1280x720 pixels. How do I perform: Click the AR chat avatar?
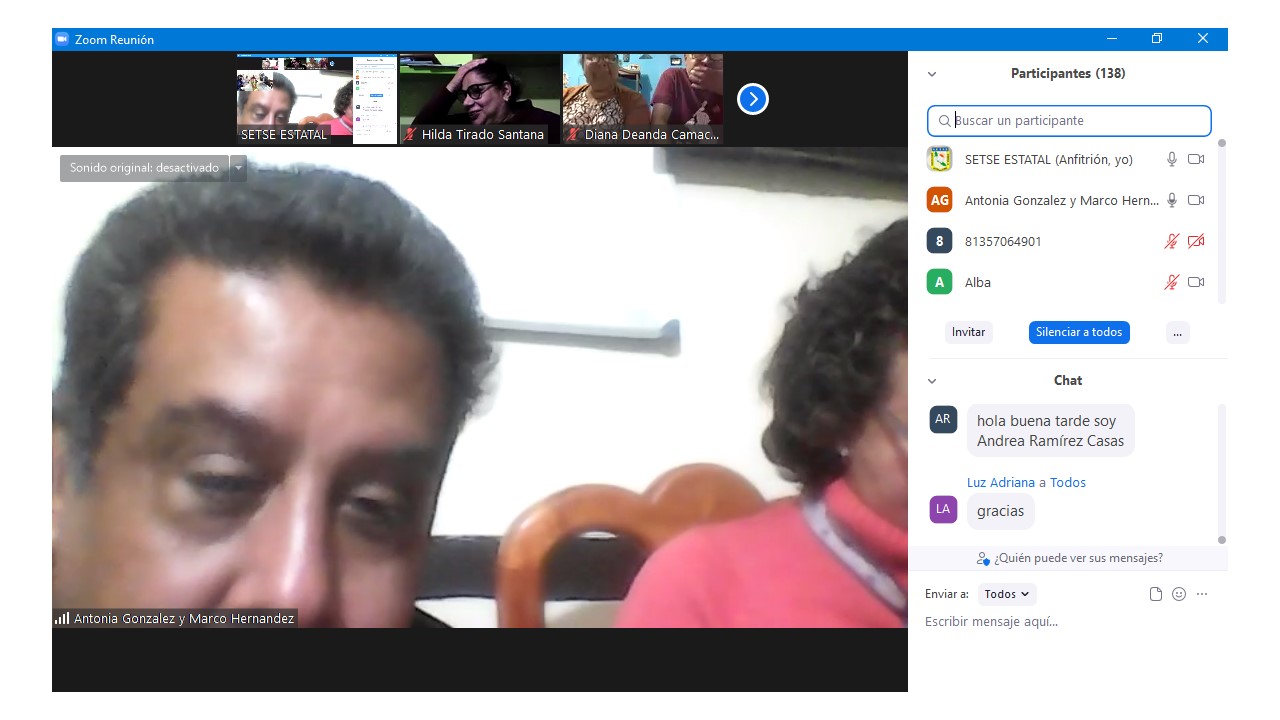[x=943, y=419]
